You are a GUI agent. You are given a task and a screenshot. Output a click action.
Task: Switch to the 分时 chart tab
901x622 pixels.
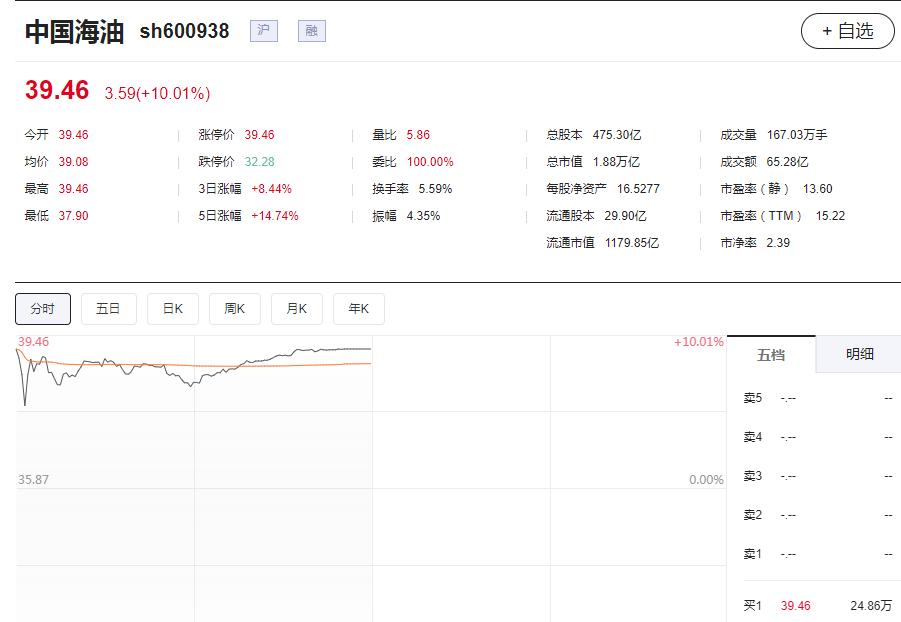[x=43, y=309]
